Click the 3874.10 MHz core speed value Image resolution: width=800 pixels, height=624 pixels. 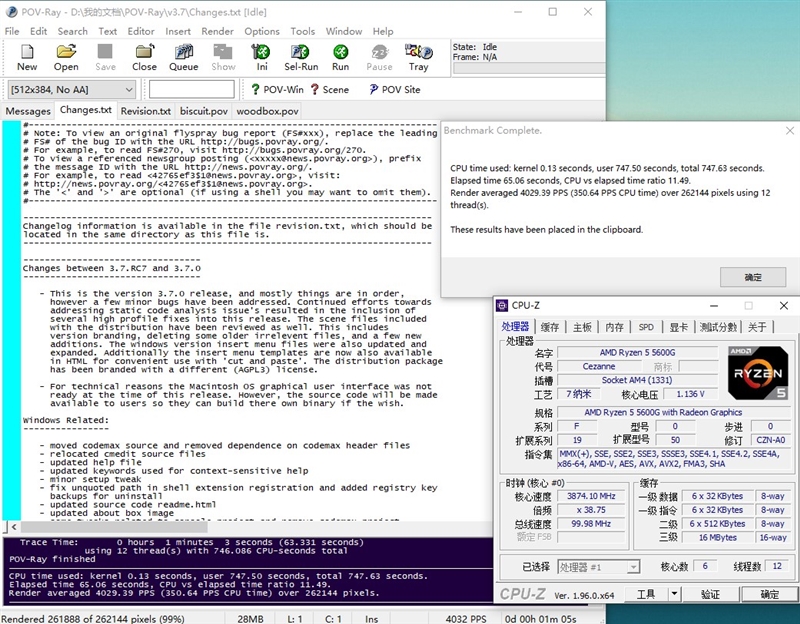pos(591,496)
